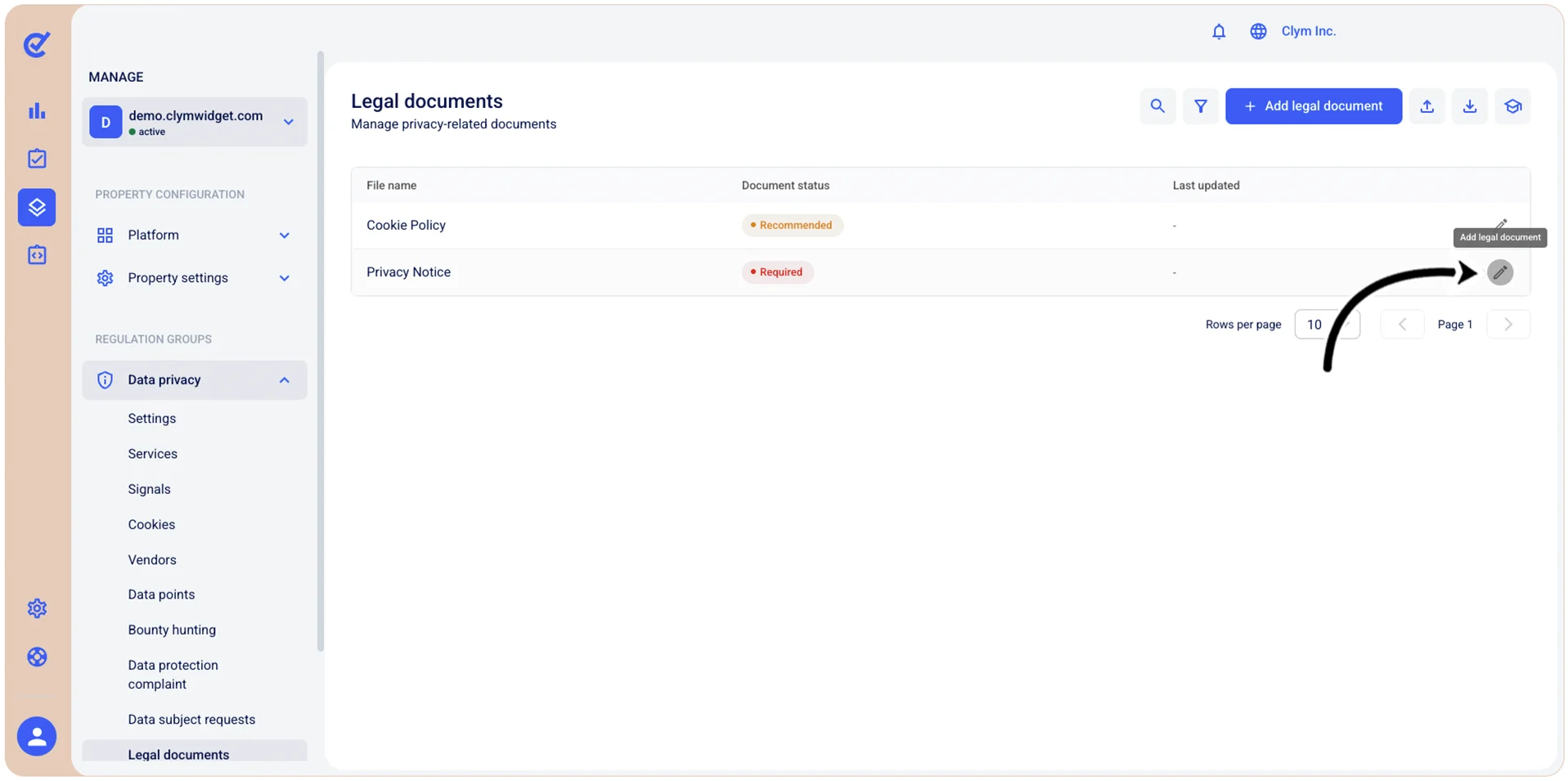Go to the previous page arrow

(x=1402, y=325)
